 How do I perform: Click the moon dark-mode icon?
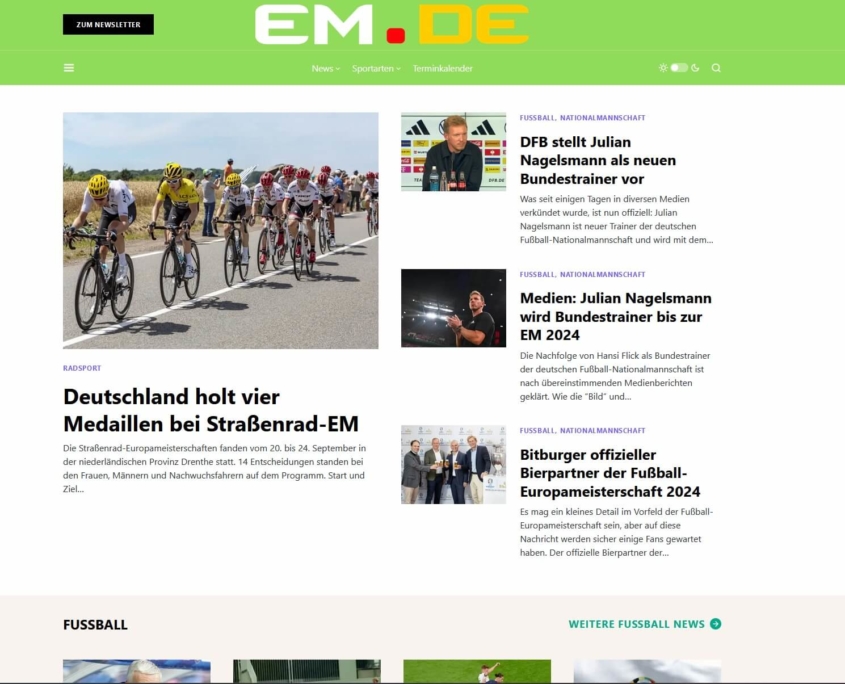pos(695,68)
